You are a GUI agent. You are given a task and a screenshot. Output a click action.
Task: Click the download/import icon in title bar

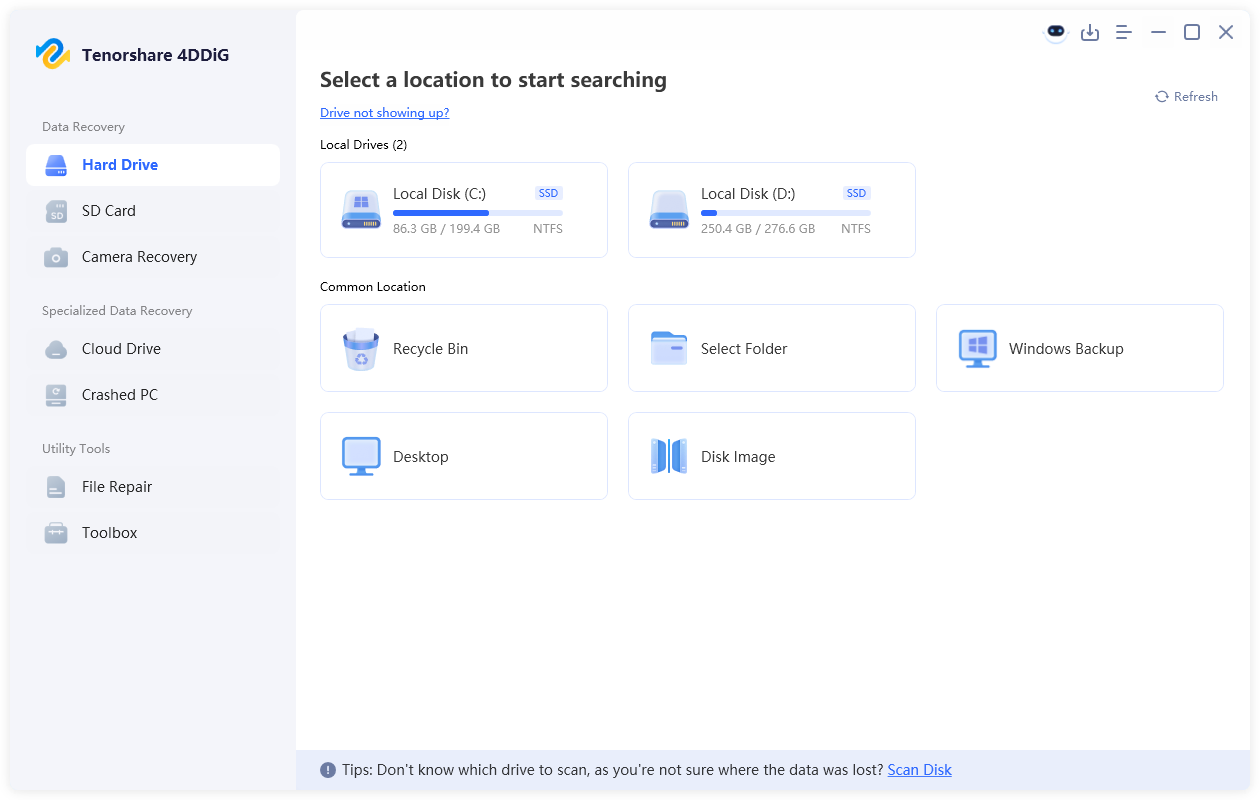(x=1090, y=32)
